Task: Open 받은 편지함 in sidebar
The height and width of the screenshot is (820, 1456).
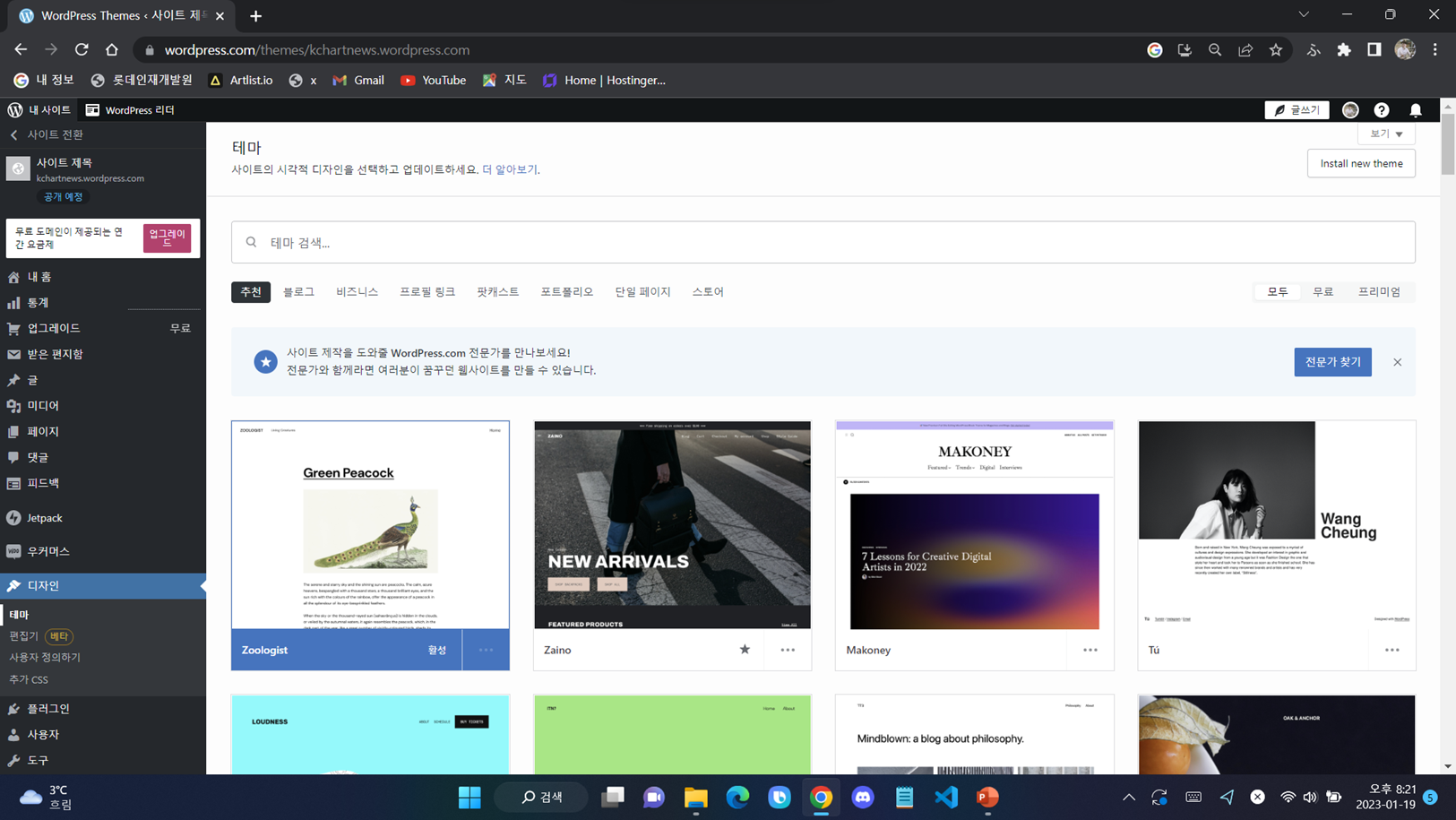Action: 103,354
